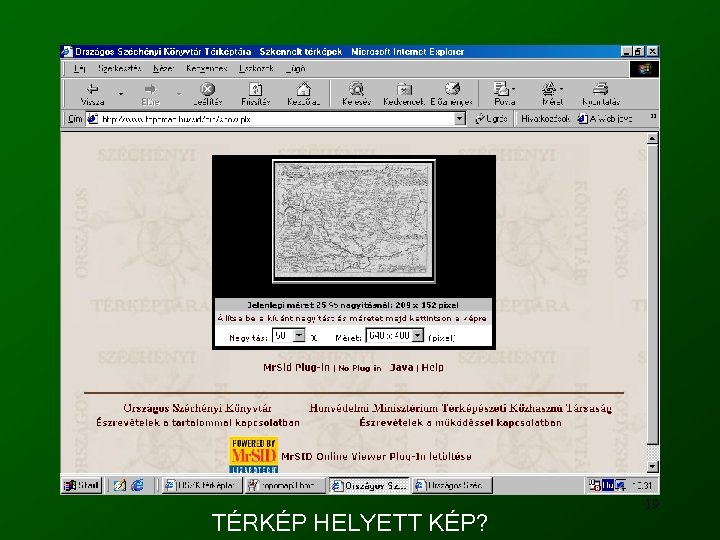Open the Help link below viewer
Screen dimensions: 720x540
pyautogui.click(x=433, y=367)
